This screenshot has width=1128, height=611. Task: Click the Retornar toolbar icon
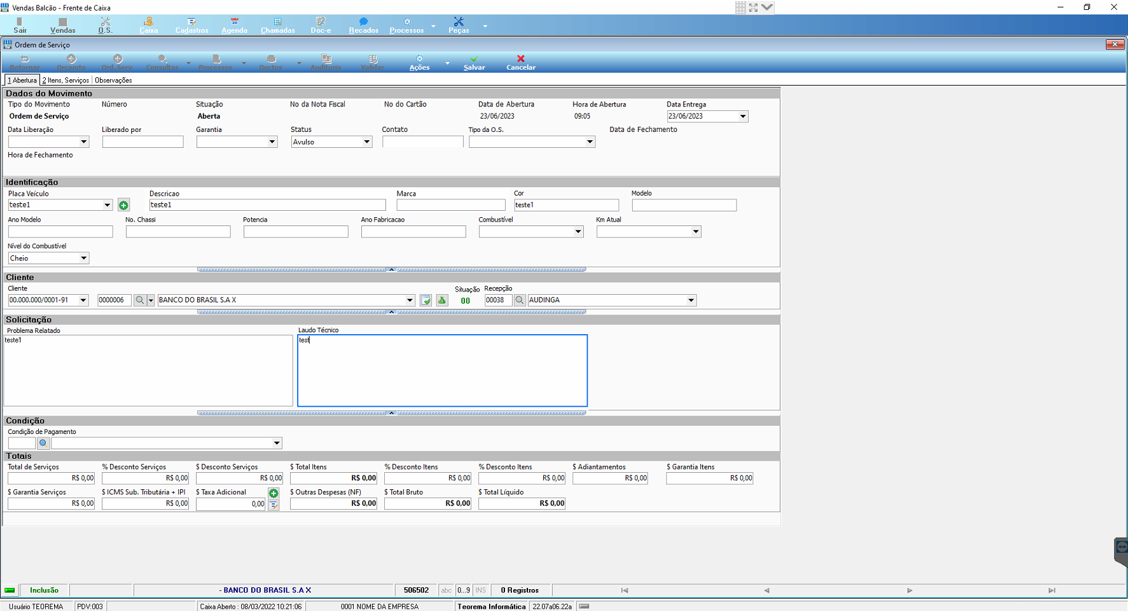(x=25, y=63)
